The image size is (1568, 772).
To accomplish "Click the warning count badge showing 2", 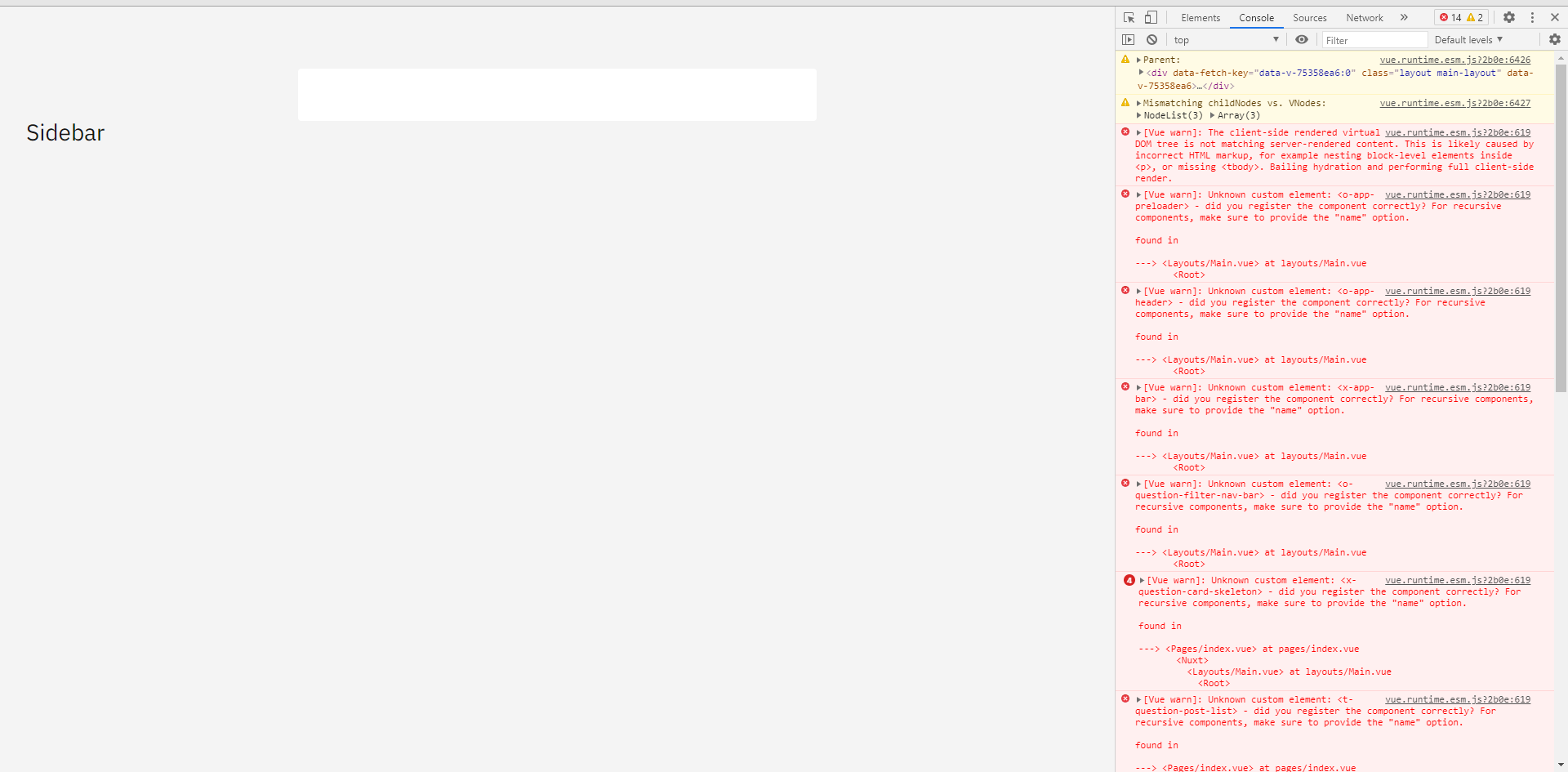I will pos(1475,17).
